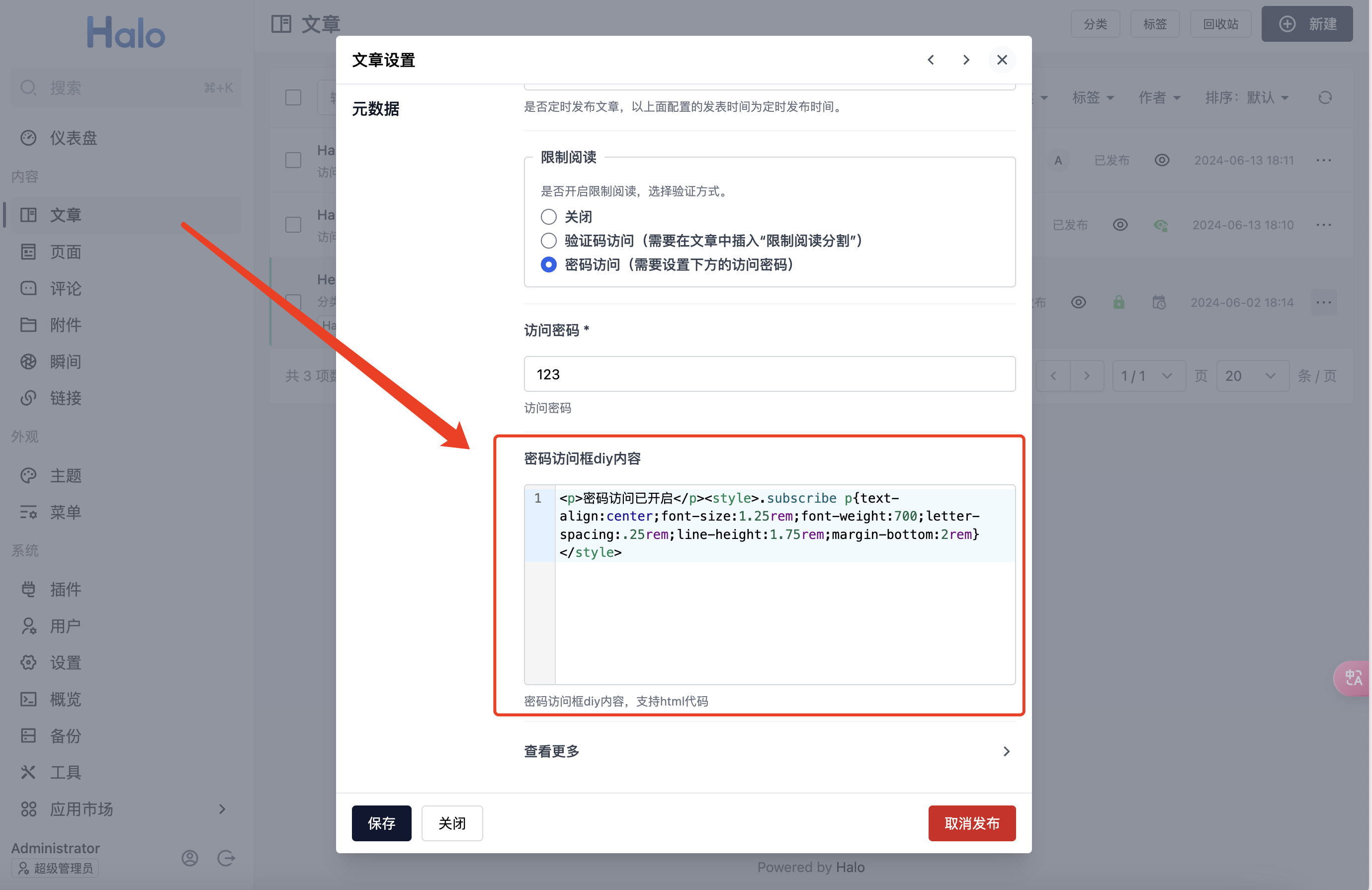This screenshot has width=1372, height=890.
Task: Go to the next post in 文章设置 dialog
Action: (x=966, y=60)
